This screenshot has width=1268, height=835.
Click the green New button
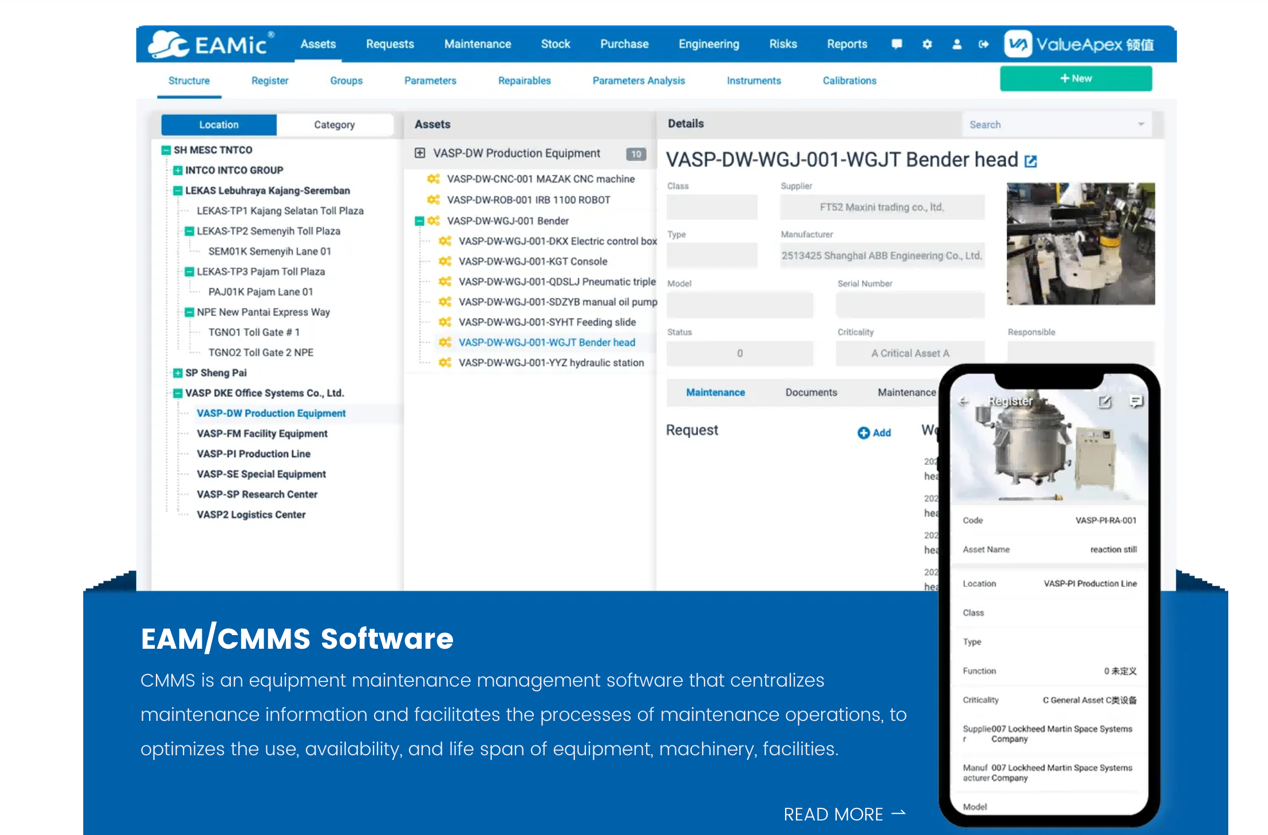1075,78
